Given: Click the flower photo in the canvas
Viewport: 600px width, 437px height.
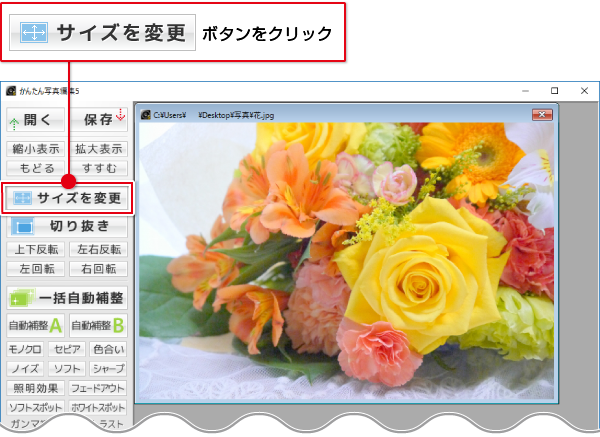Looking at the screenshot, I should click(346, 261).
